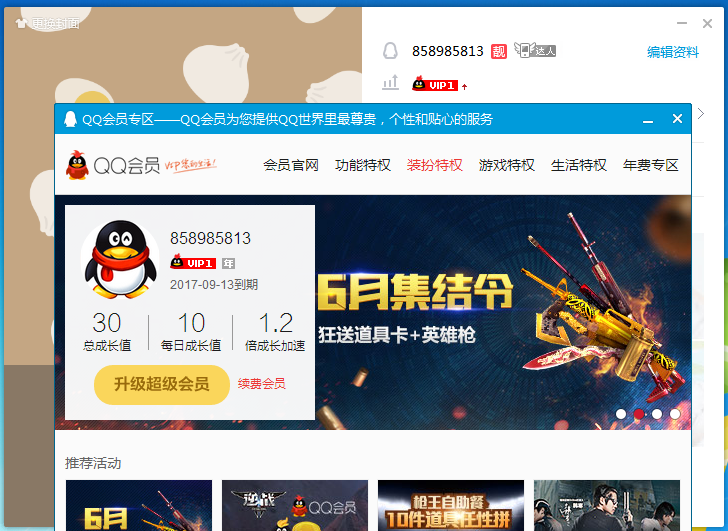Click the 858985813 number in profile window
The image size is (728, 531).
(448, 51)
